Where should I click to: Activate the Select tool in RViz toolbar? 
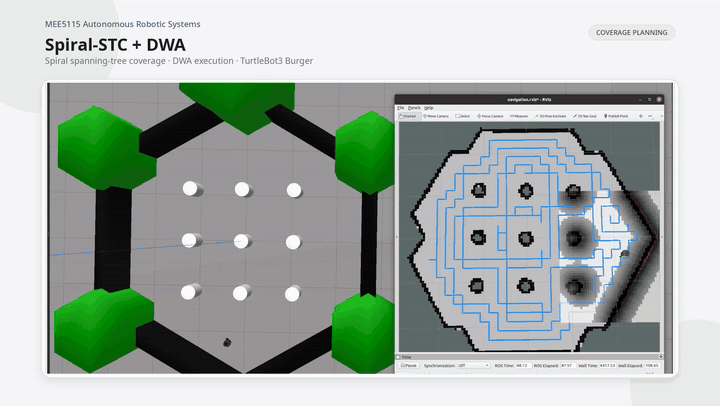(x=462, y=116)
